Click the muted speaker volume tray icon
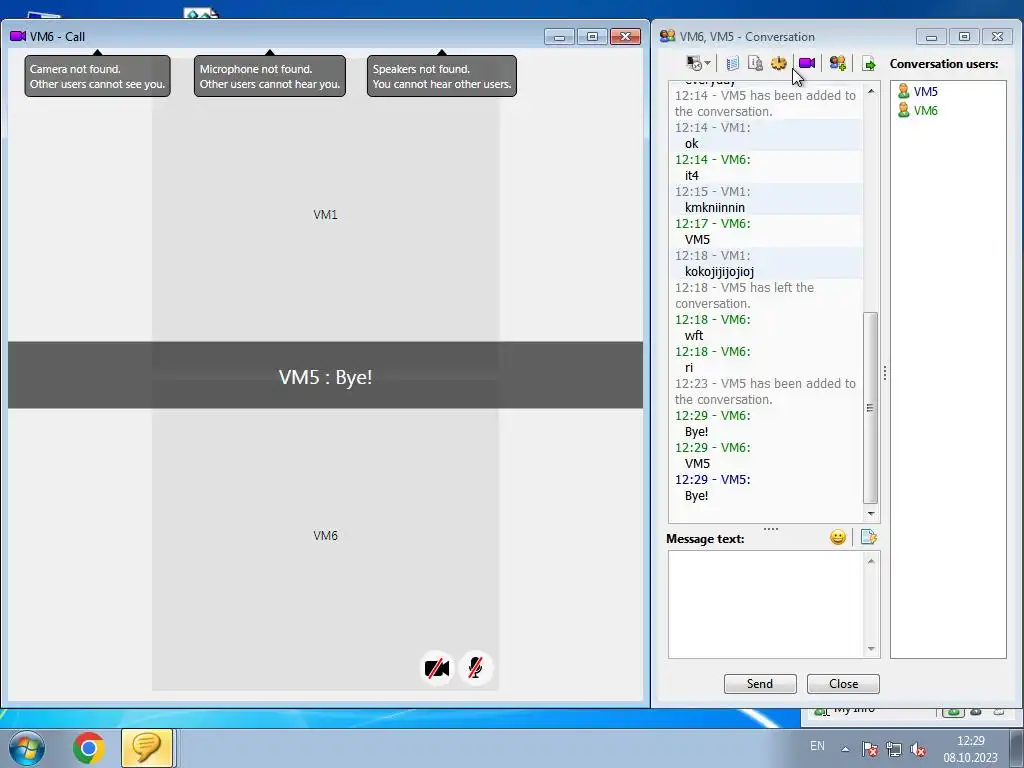1024x768 pixels. pos(918,749)
